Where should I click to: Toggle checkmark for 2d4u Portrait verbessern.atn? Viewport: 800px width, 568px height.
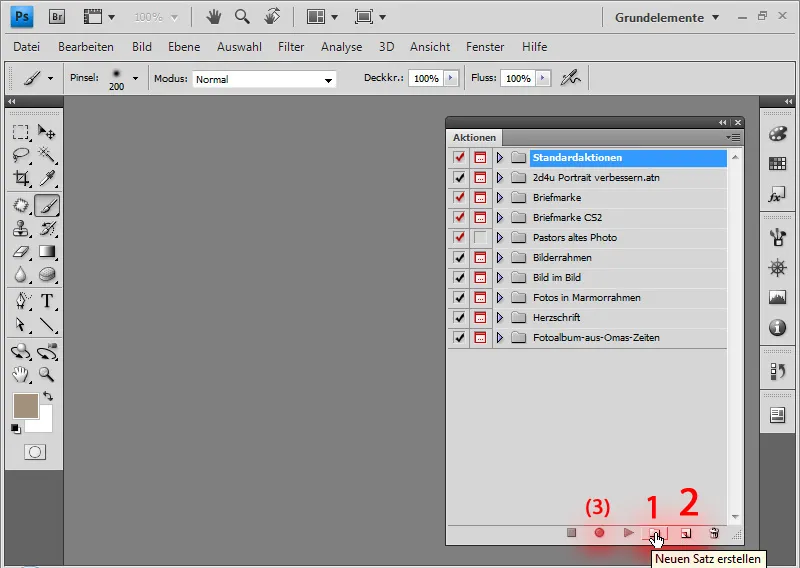pos(459,178)
